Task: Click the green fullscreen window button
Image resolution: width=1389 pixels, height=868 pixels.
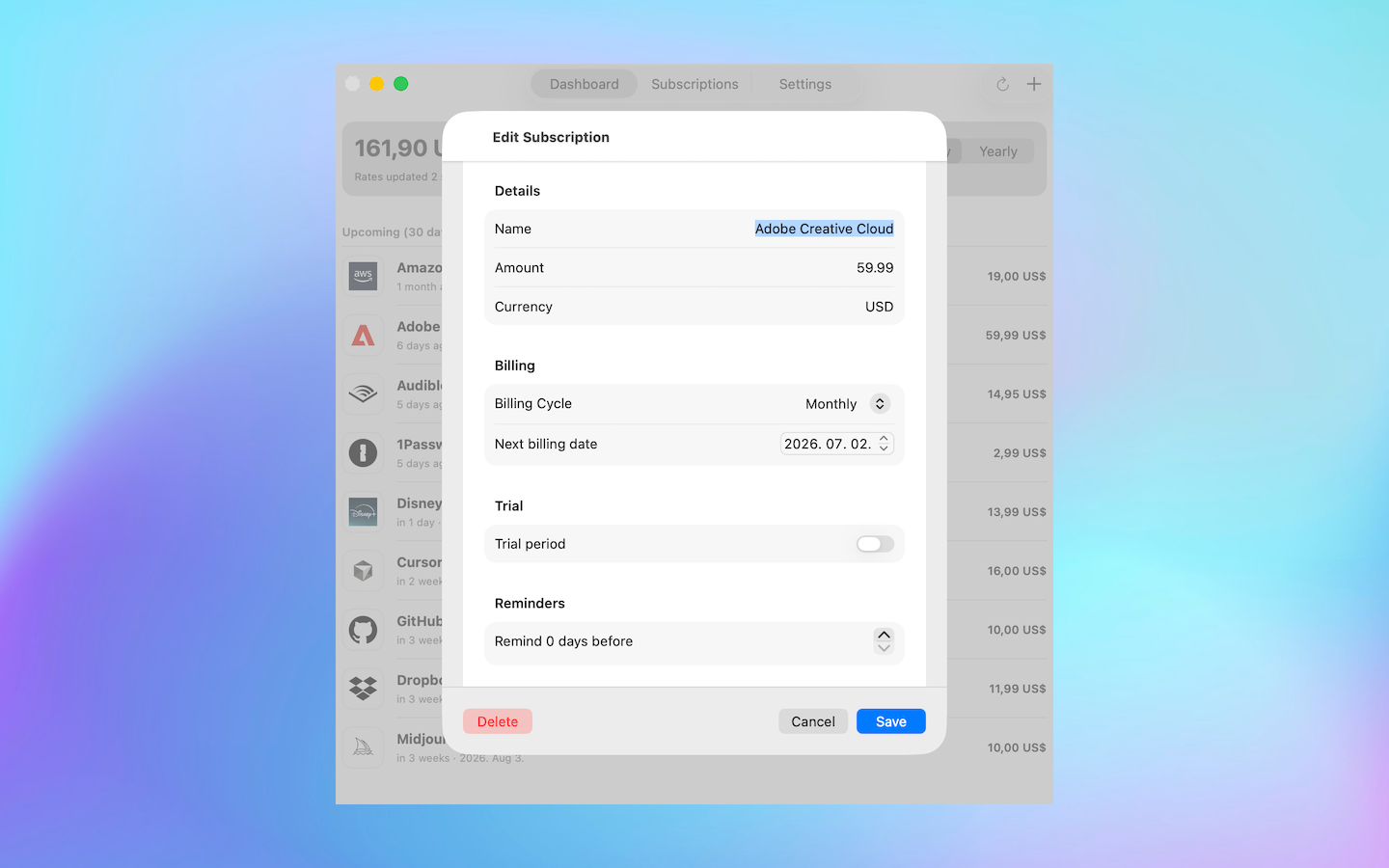Action: click(401, 84)
